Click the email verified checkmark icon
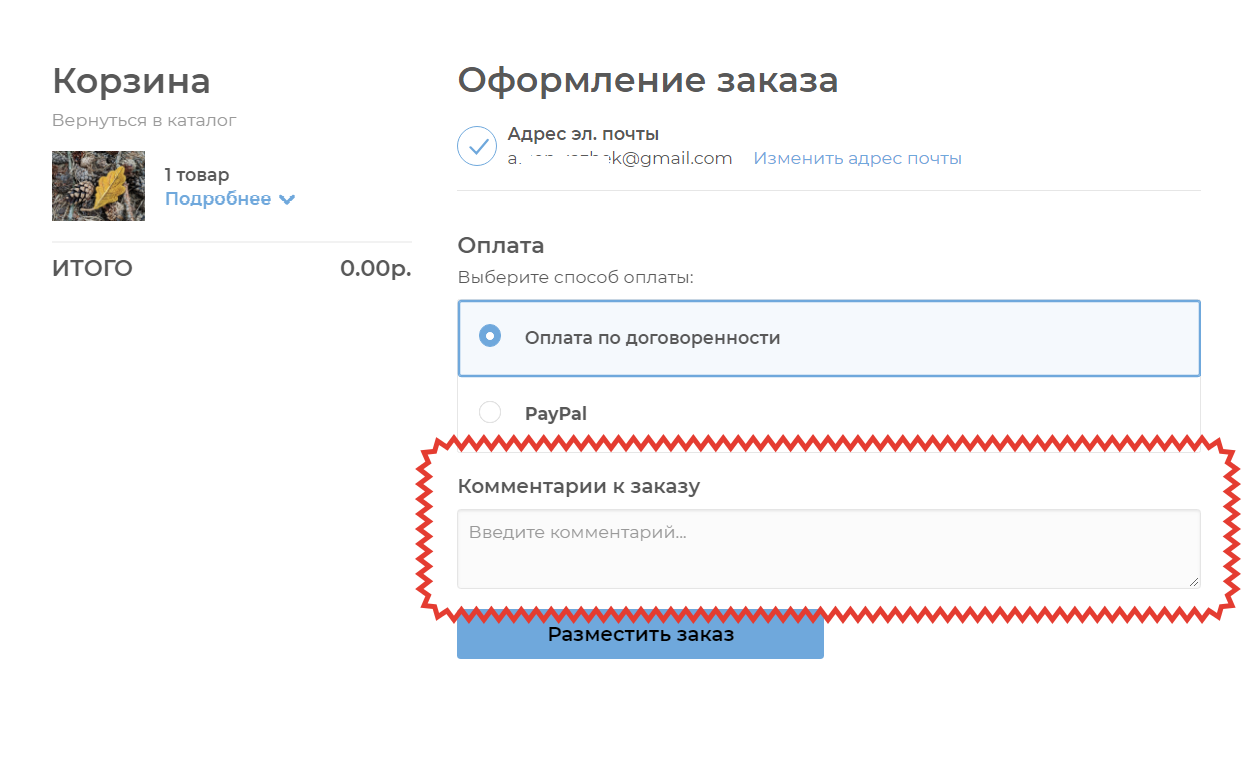 pyautogui.click(x=477, y=146)
